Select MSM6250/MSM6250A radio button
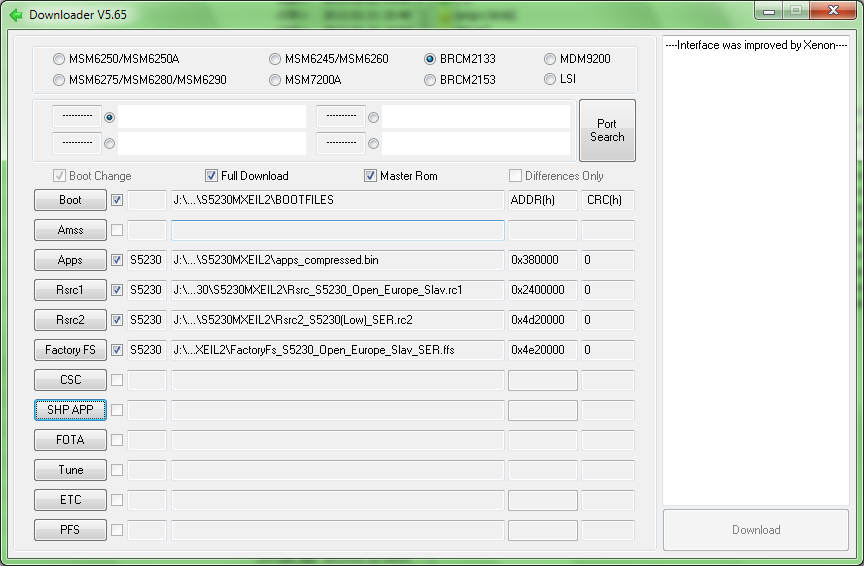The width and height of the screenshot is (864, 566). point(59,59)
